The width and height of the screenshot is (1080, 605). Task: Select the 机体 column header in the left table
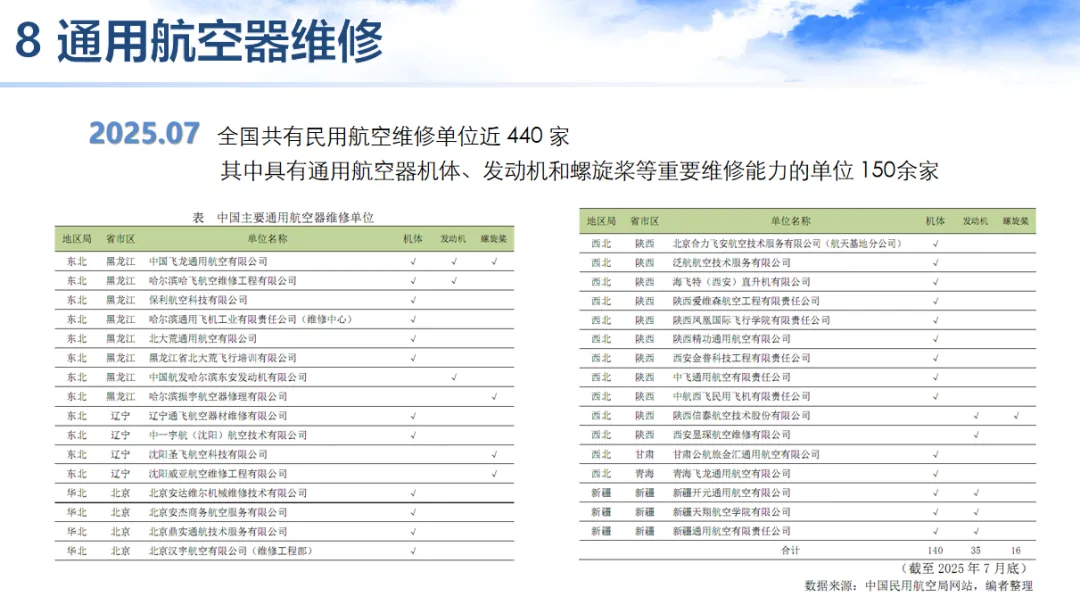tap(413, 238)
